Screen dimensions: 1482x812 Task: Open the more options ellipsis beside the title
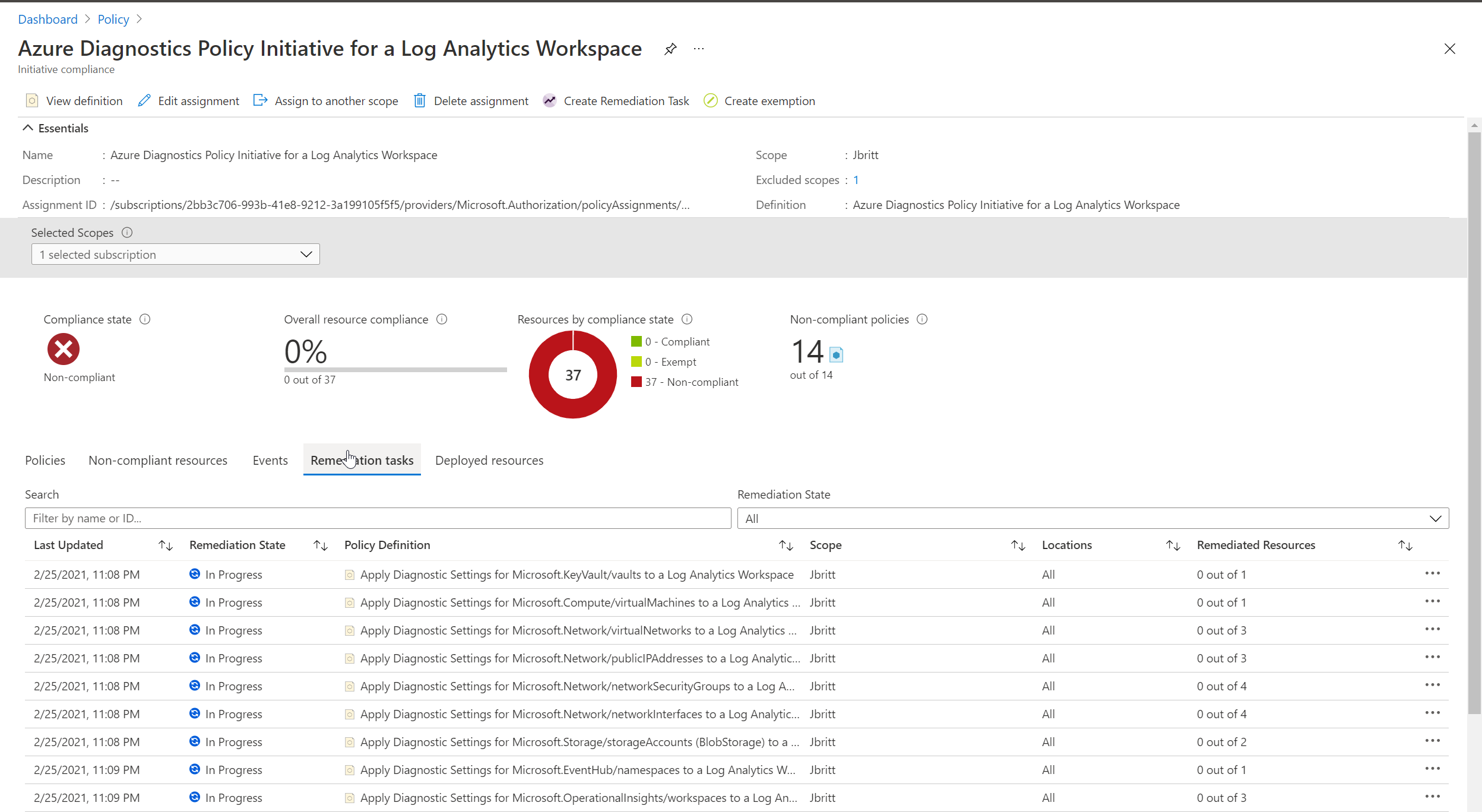point(699,49)
